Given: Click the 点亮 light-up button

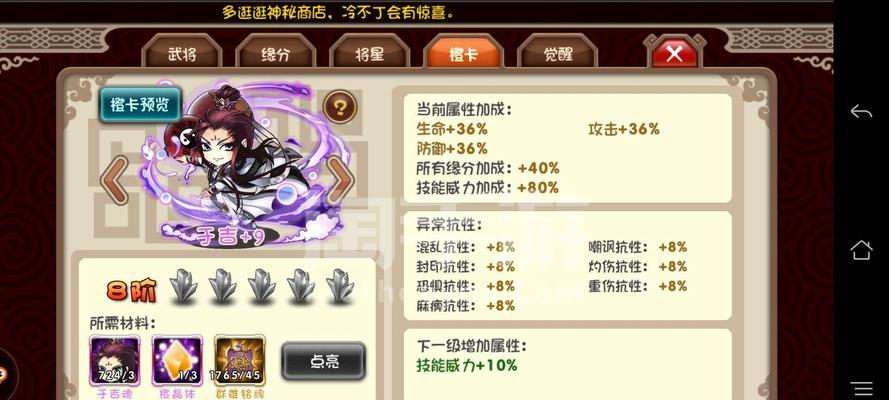Looking at the screenshot, I should [323, 361].
